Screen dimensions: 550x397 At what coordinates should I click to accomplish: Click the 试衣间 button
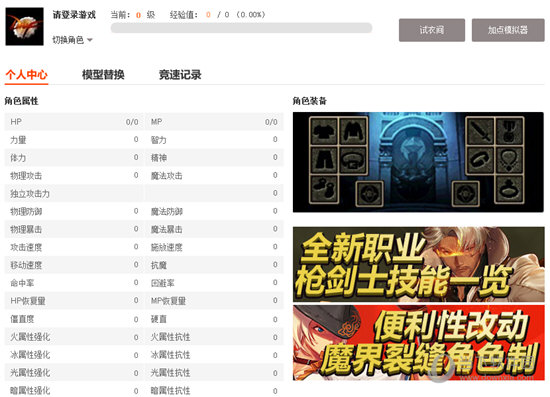pos(432,30)
